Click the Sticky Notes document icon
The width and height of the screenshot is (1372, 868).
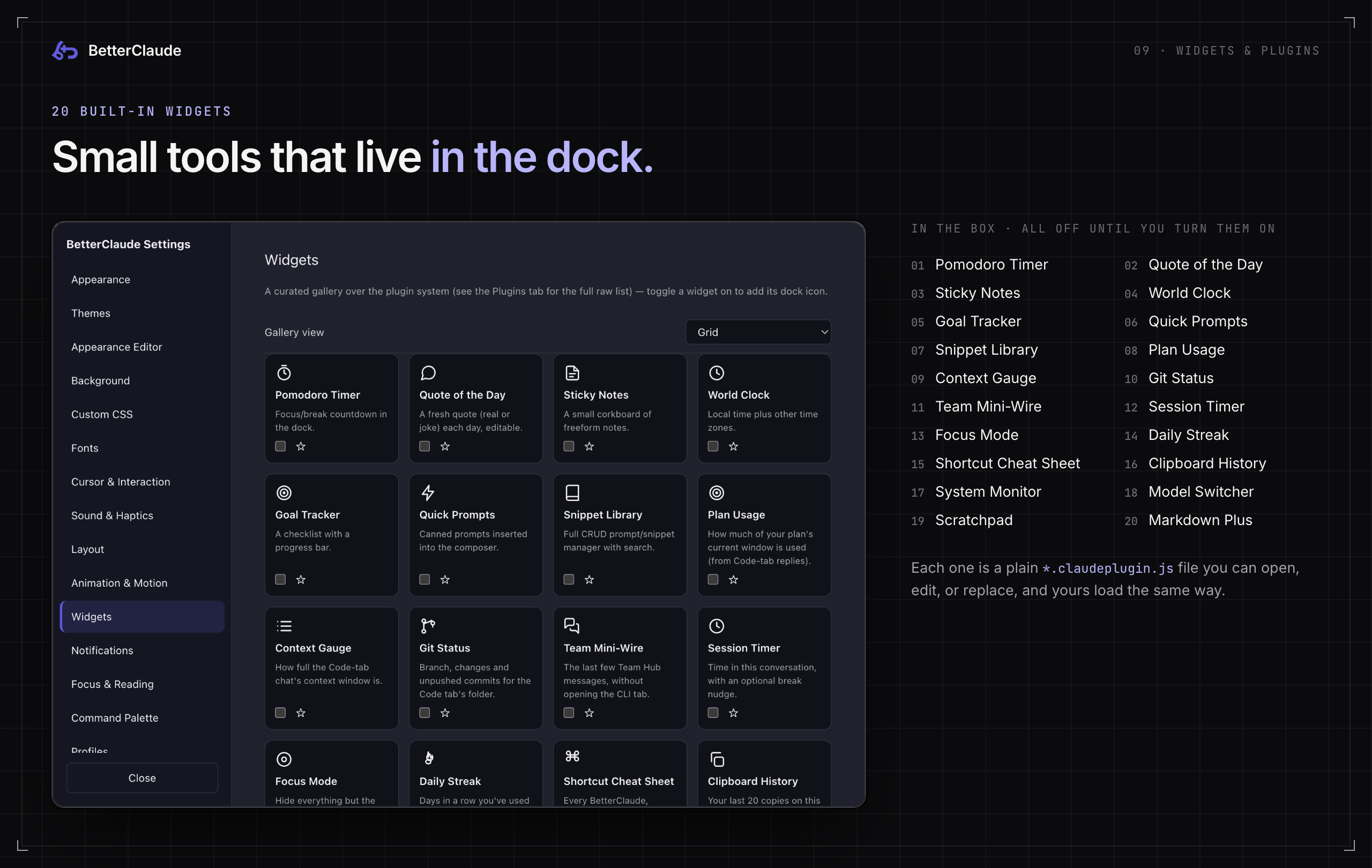point(572,373)
